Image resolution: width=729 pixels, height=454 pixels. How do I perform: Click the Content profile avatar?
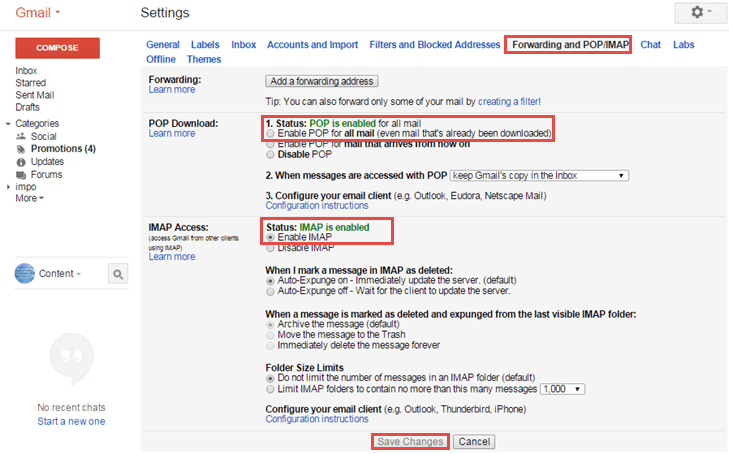coord(25,273)
